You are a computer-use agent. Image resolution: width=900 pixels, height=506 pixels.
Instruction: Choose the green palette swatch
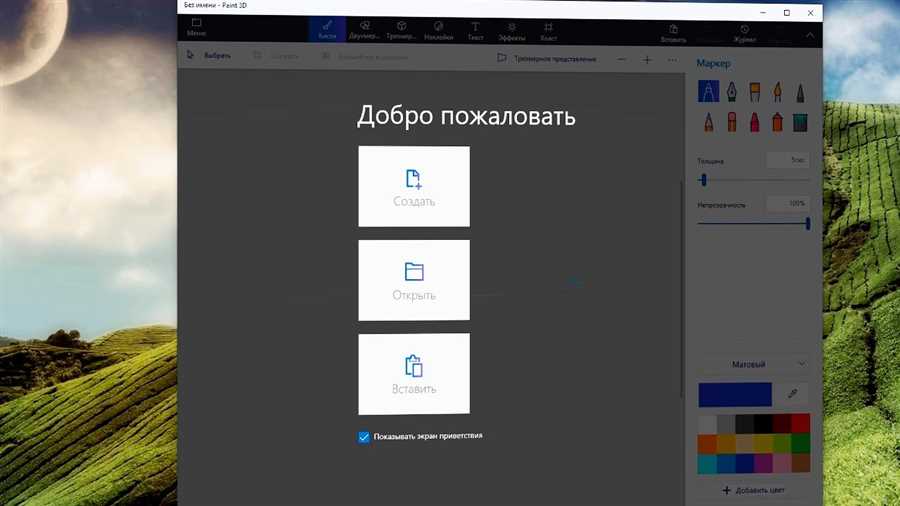[801, 443]
